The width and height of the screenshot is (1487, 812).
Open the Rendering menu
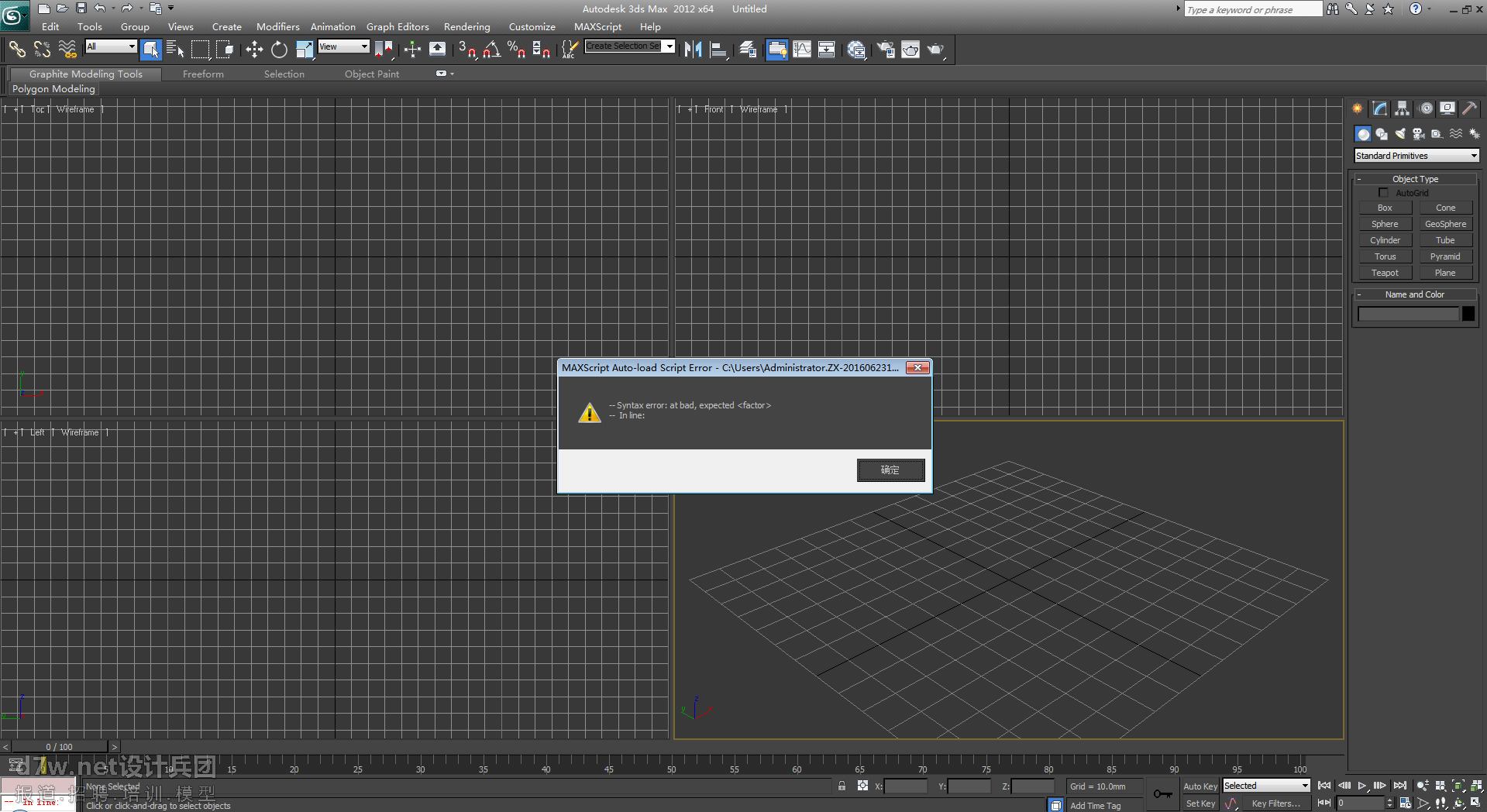[466, 26]
